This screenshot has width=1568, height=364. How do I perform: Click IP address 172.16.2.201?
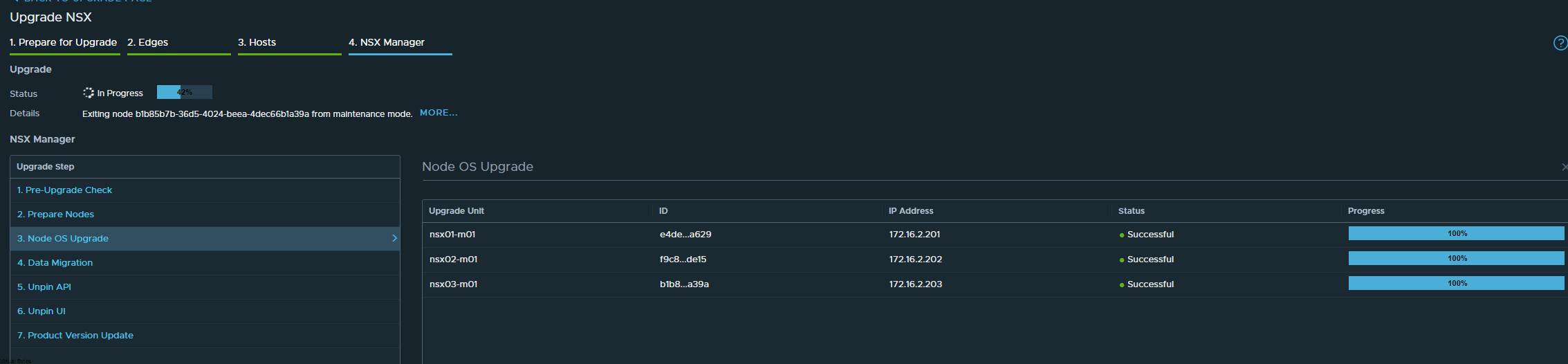click(x=914, y=235)
